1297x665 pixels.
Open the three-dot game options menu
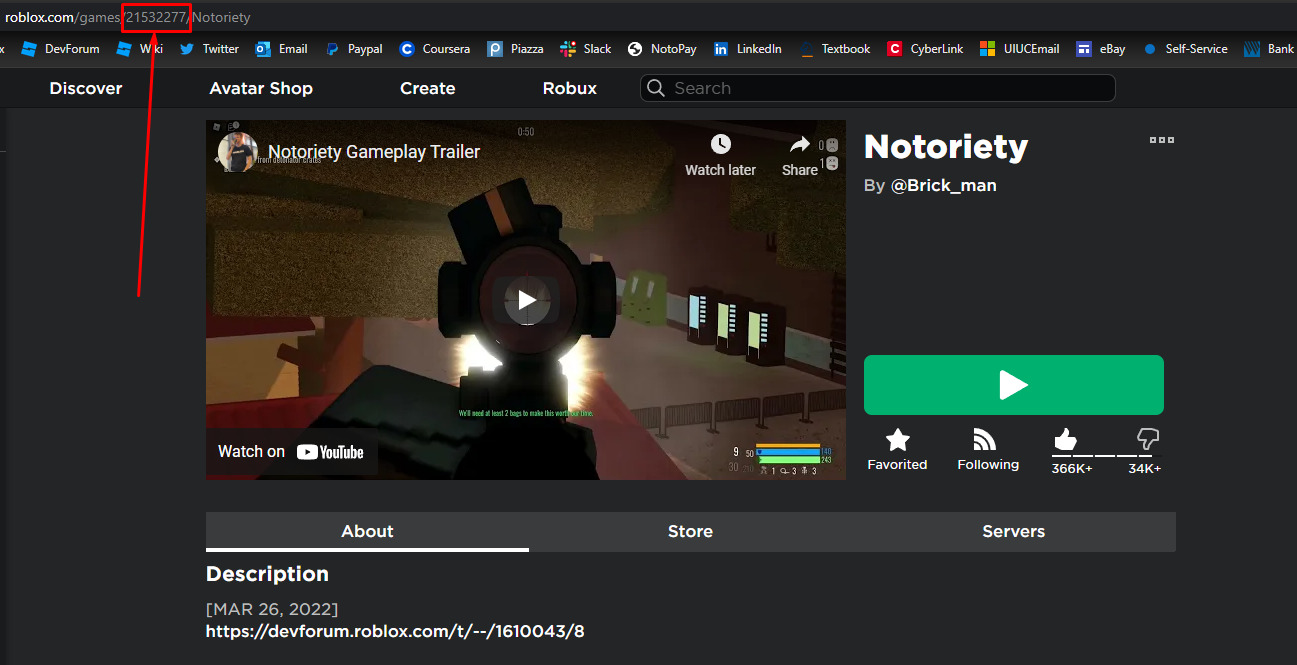pyautogui.click(x=1162, y=140)
